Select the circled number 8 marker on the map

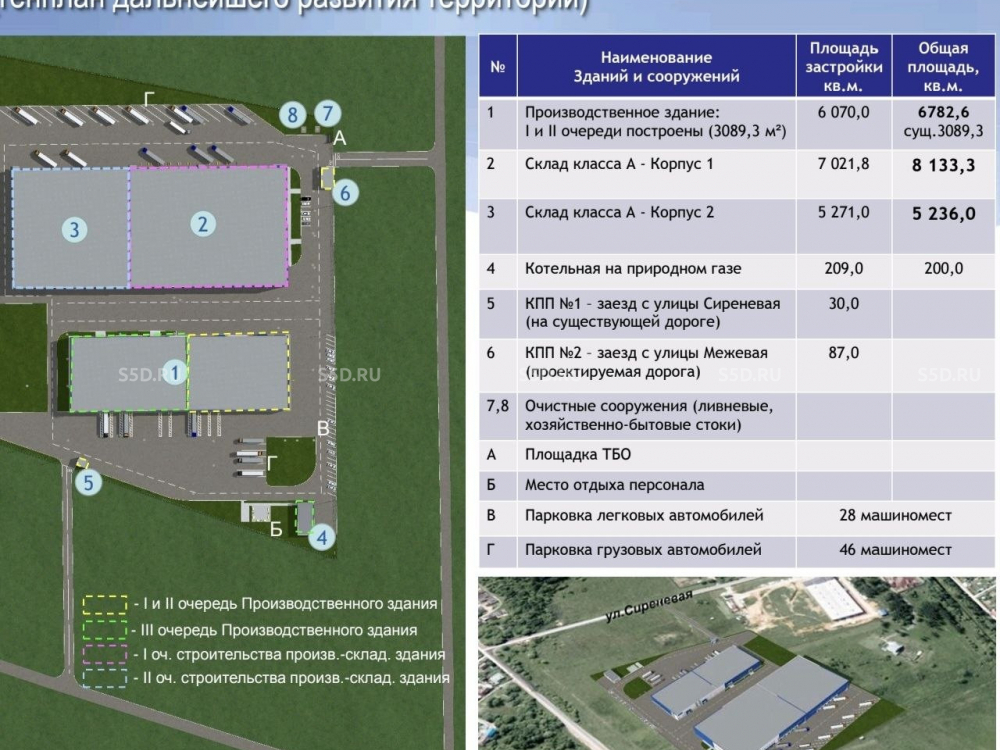(x=292, y=115)
